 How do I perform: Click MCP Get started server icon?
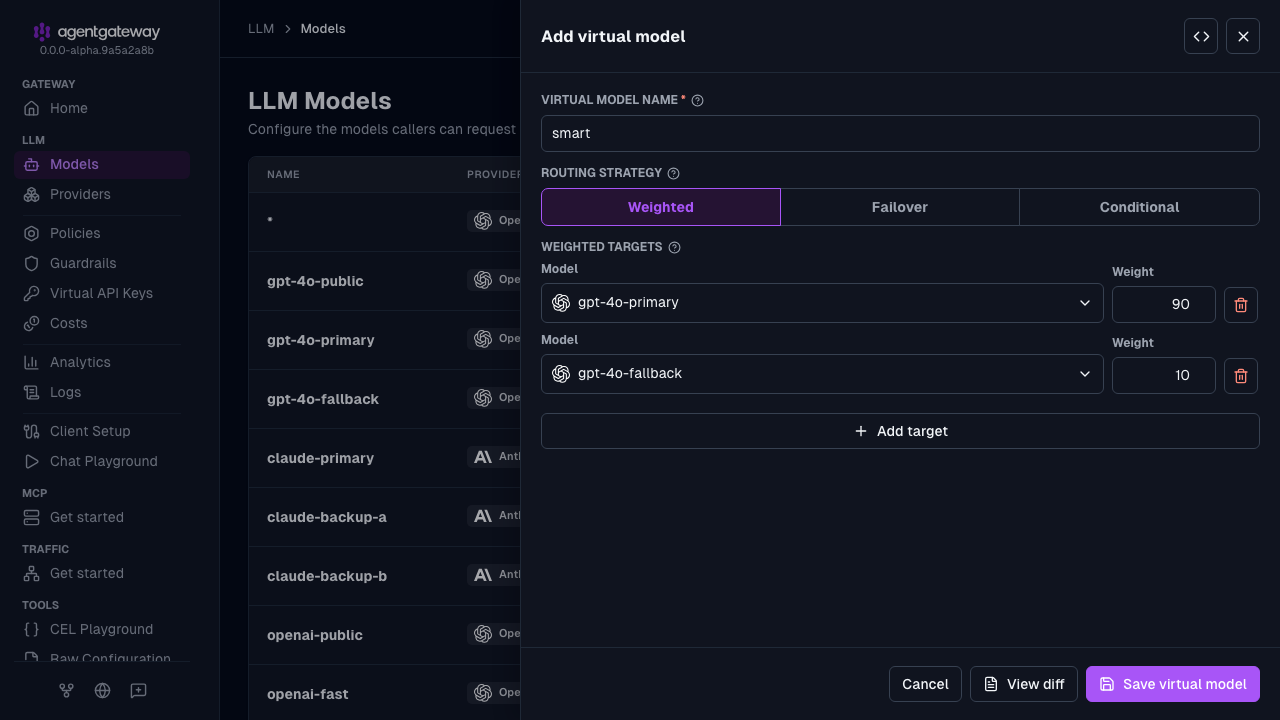[31, 517]
